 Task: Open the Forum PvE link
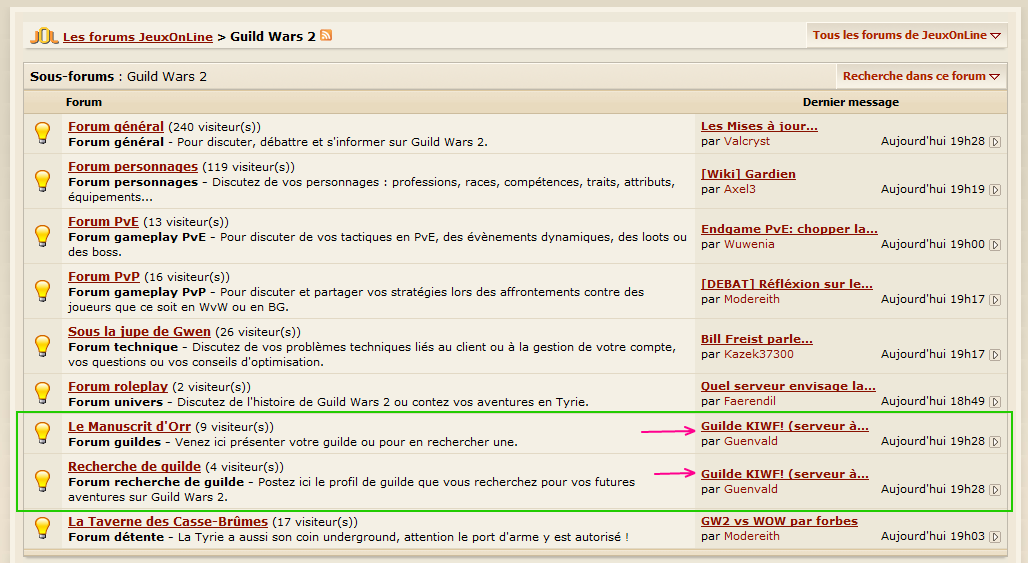(x=104, y=222)
